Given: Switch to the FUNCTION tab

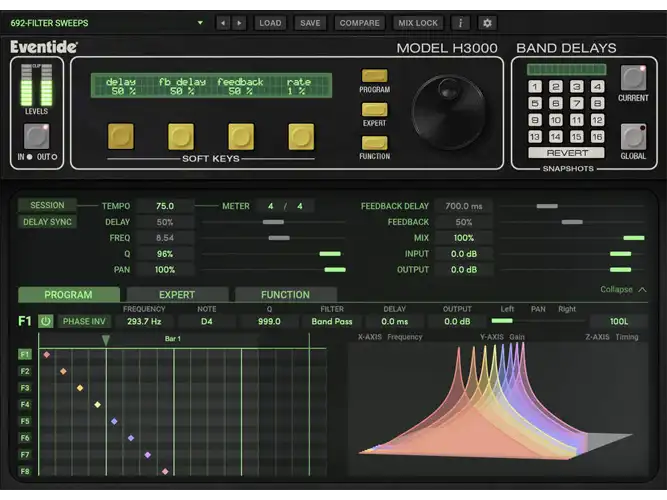Looking at the screenshot, I should [x=285, y=294].
